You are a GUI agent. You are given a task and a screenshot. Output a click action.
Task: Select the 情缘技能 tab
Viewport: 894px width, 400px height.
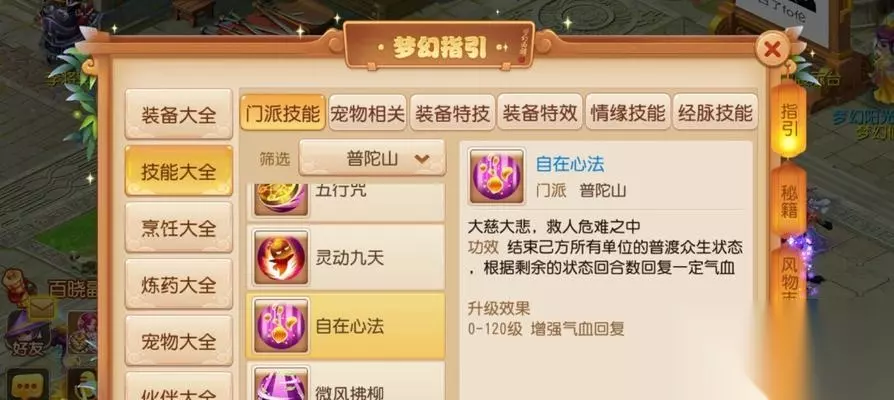click(628, 113)
